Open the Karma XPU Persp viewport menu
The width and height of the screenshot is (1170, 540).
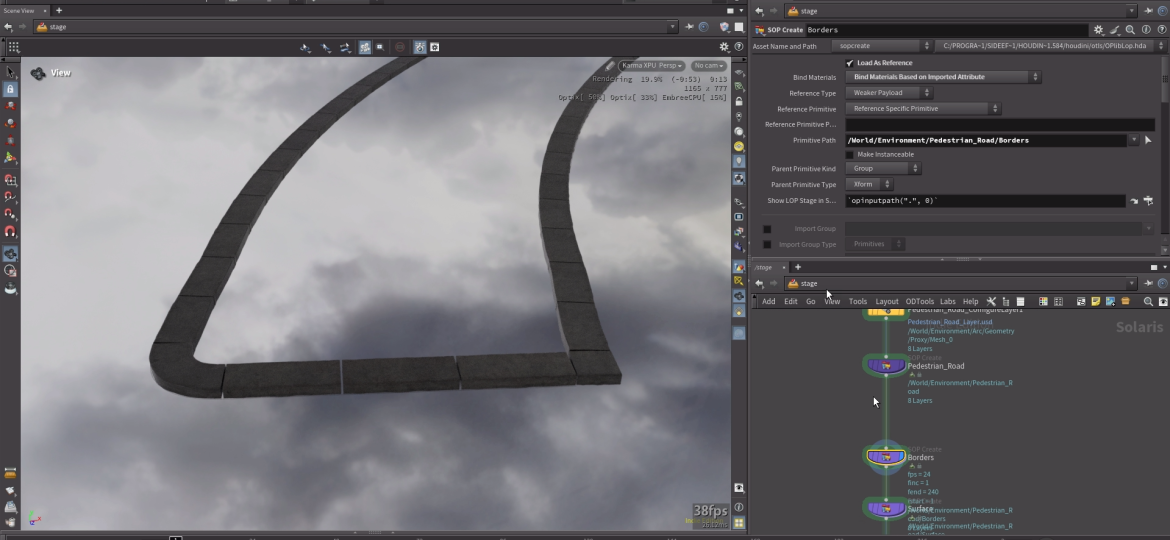coord(651,66)
